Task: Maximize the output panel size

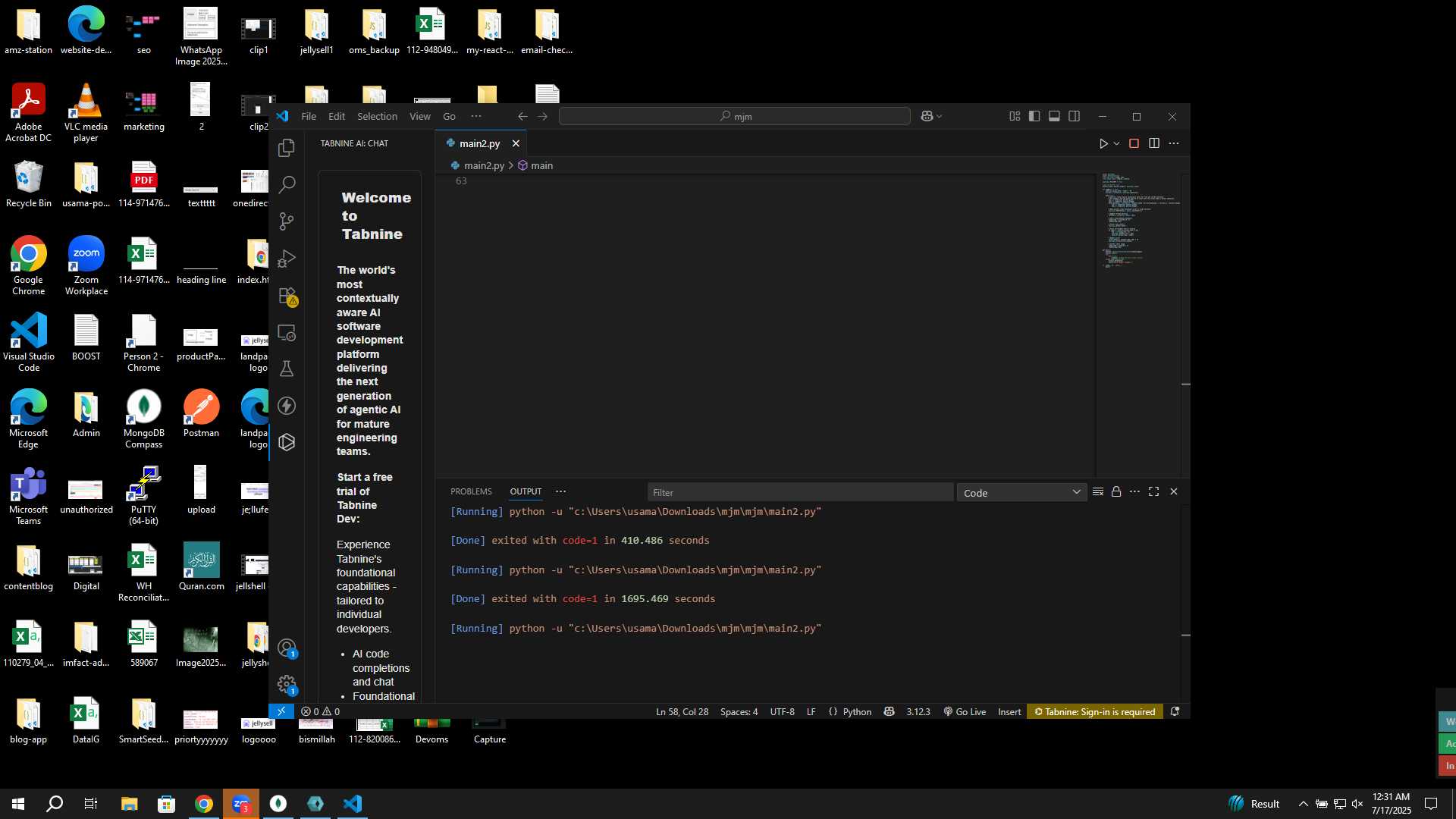Action: tap(1154, 492)
